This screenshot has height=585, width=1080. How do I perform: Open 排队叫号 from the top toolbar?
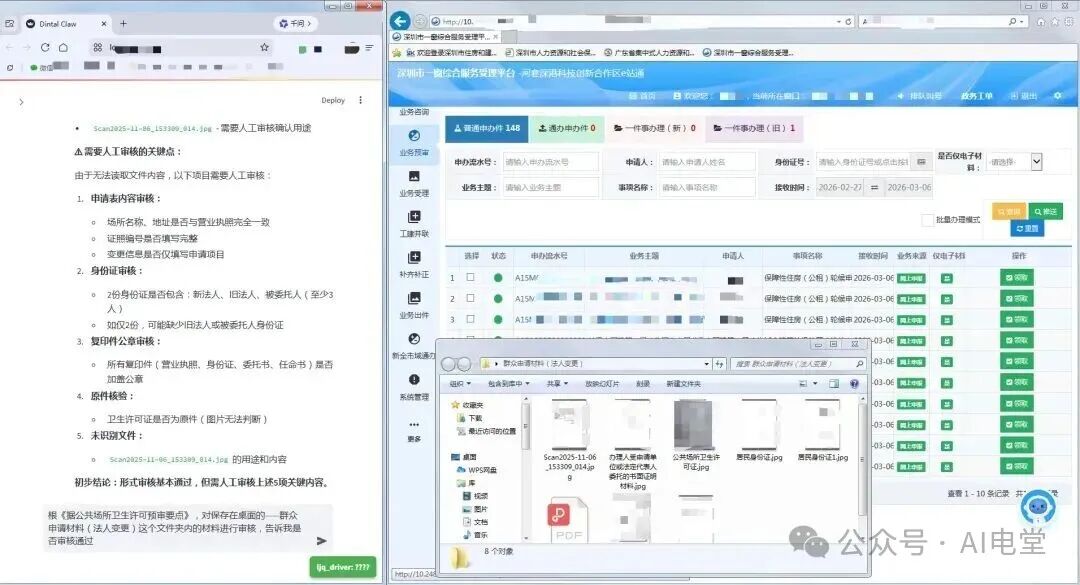(924, 95)
